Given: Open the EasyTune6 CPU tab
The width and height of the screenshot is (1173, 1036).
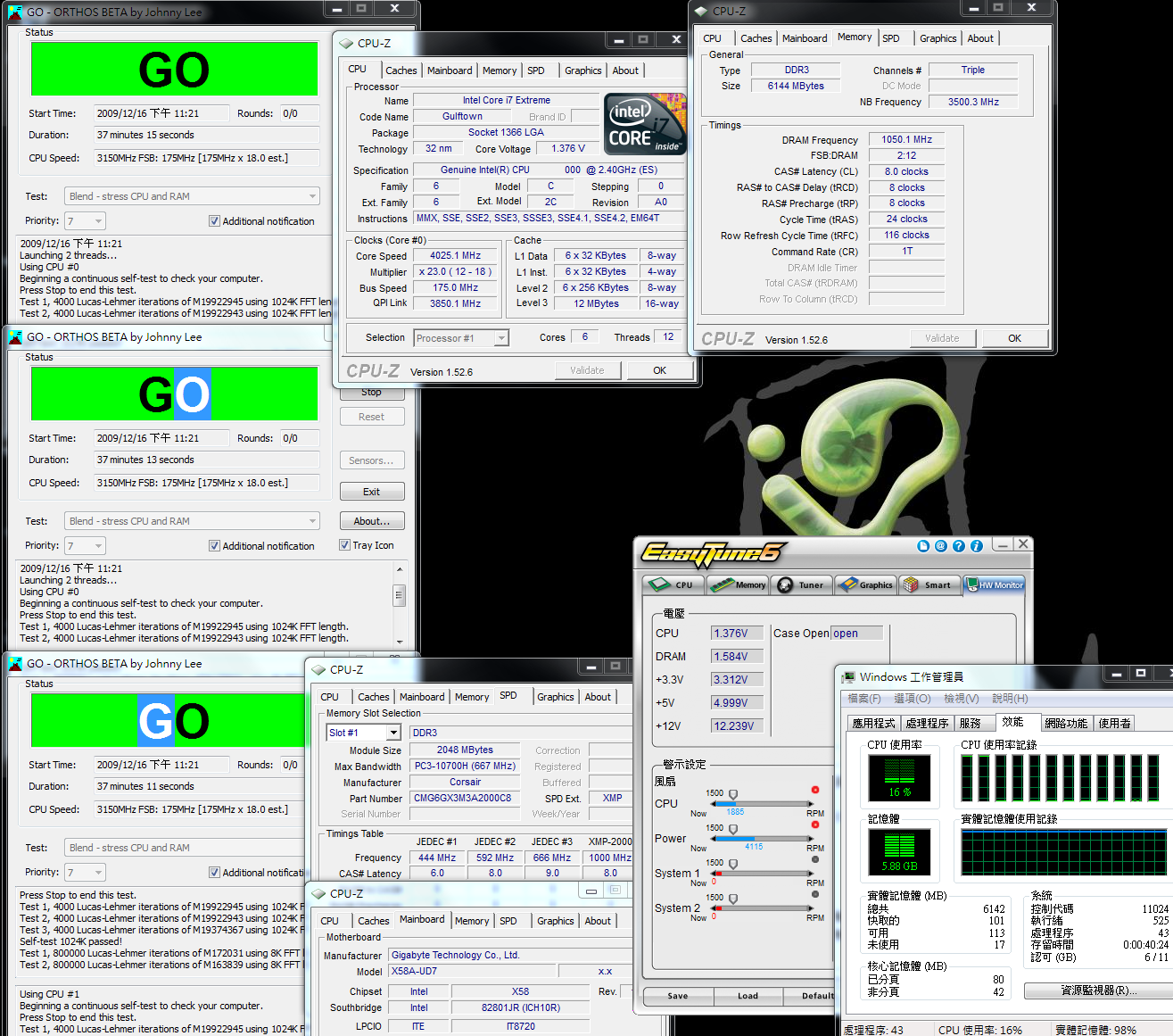Looking at the screenshot, I should coord(673,585).
